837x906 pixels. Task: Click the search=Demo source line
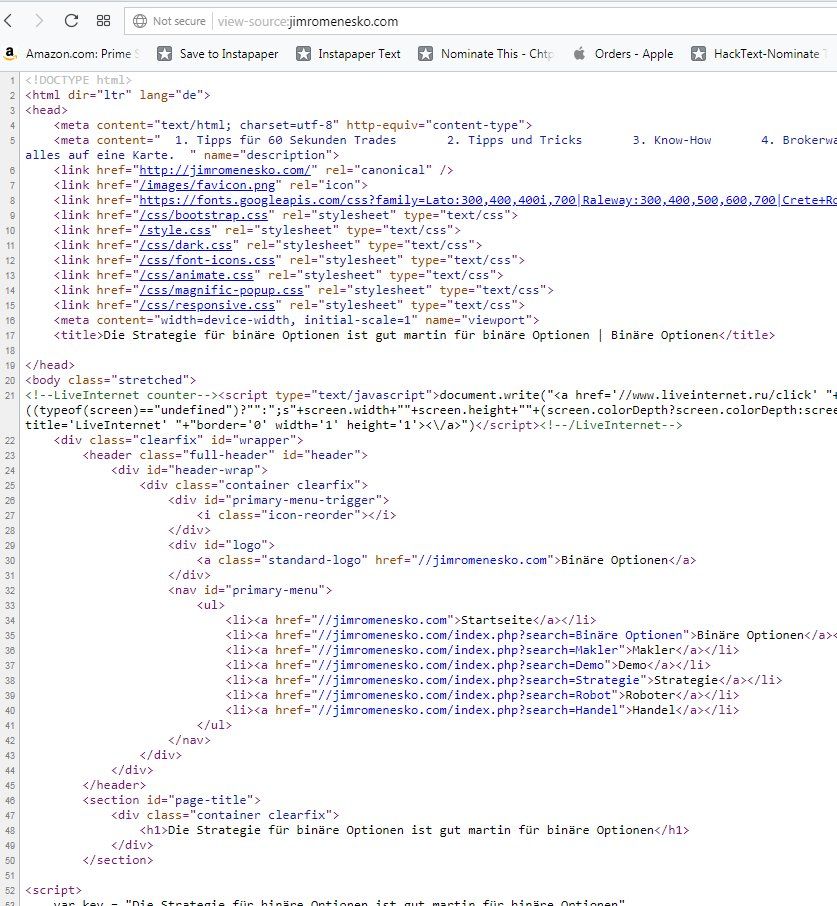tap(468, 666)
